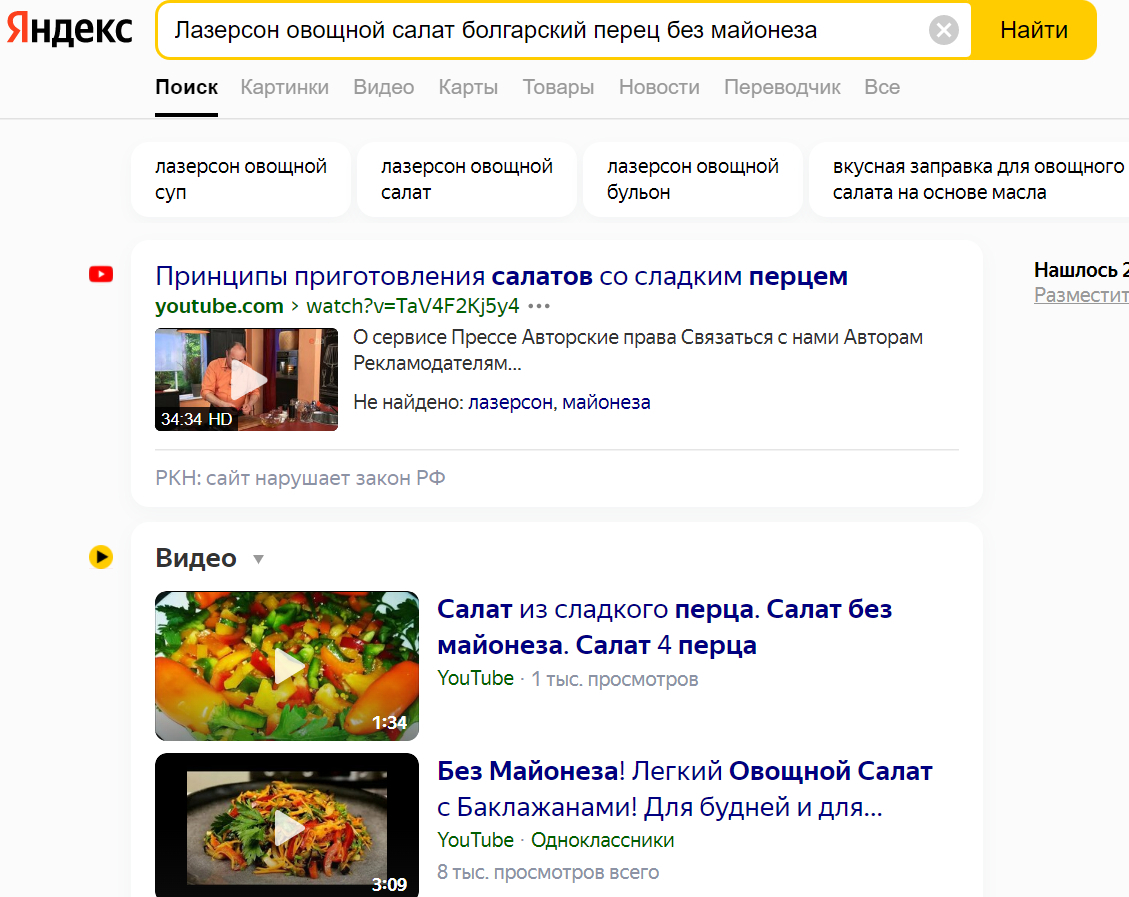Play the 3:09 eggplant salad thumbnail
This screenshot has width=1129, height=897.
click(x=287, y=825)
